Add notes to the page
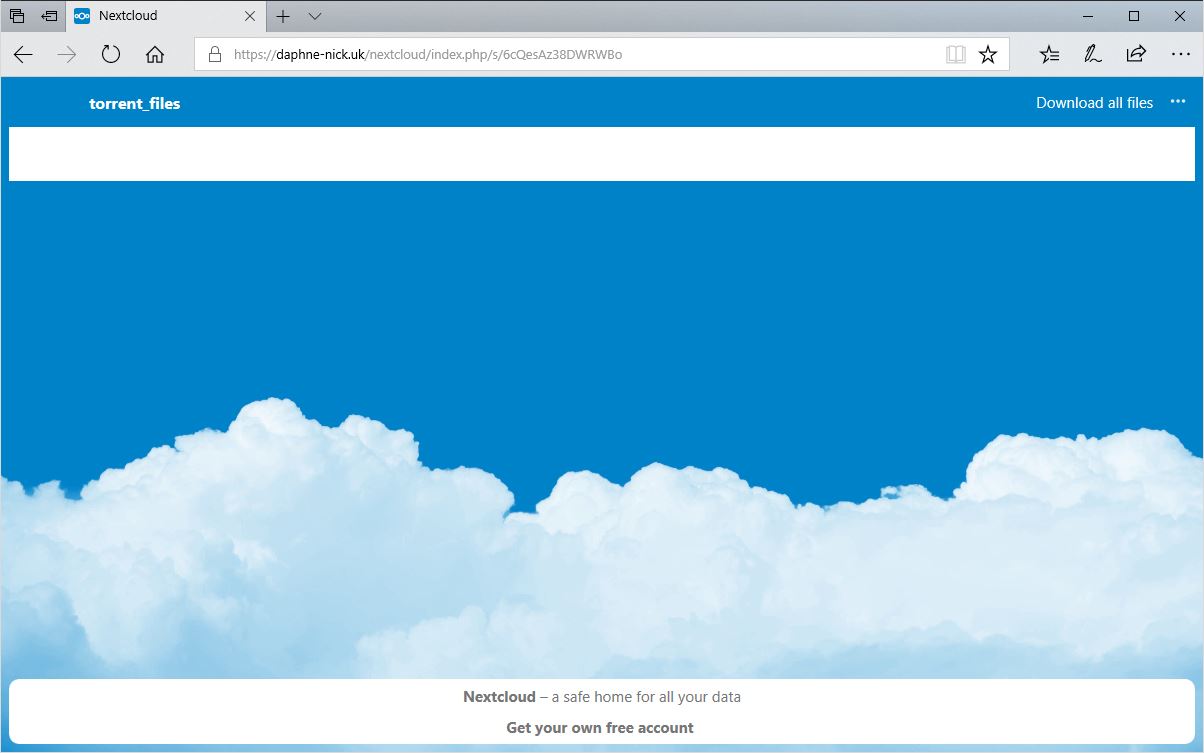Screen dimensions: 1204x753 pos(1093,55)
